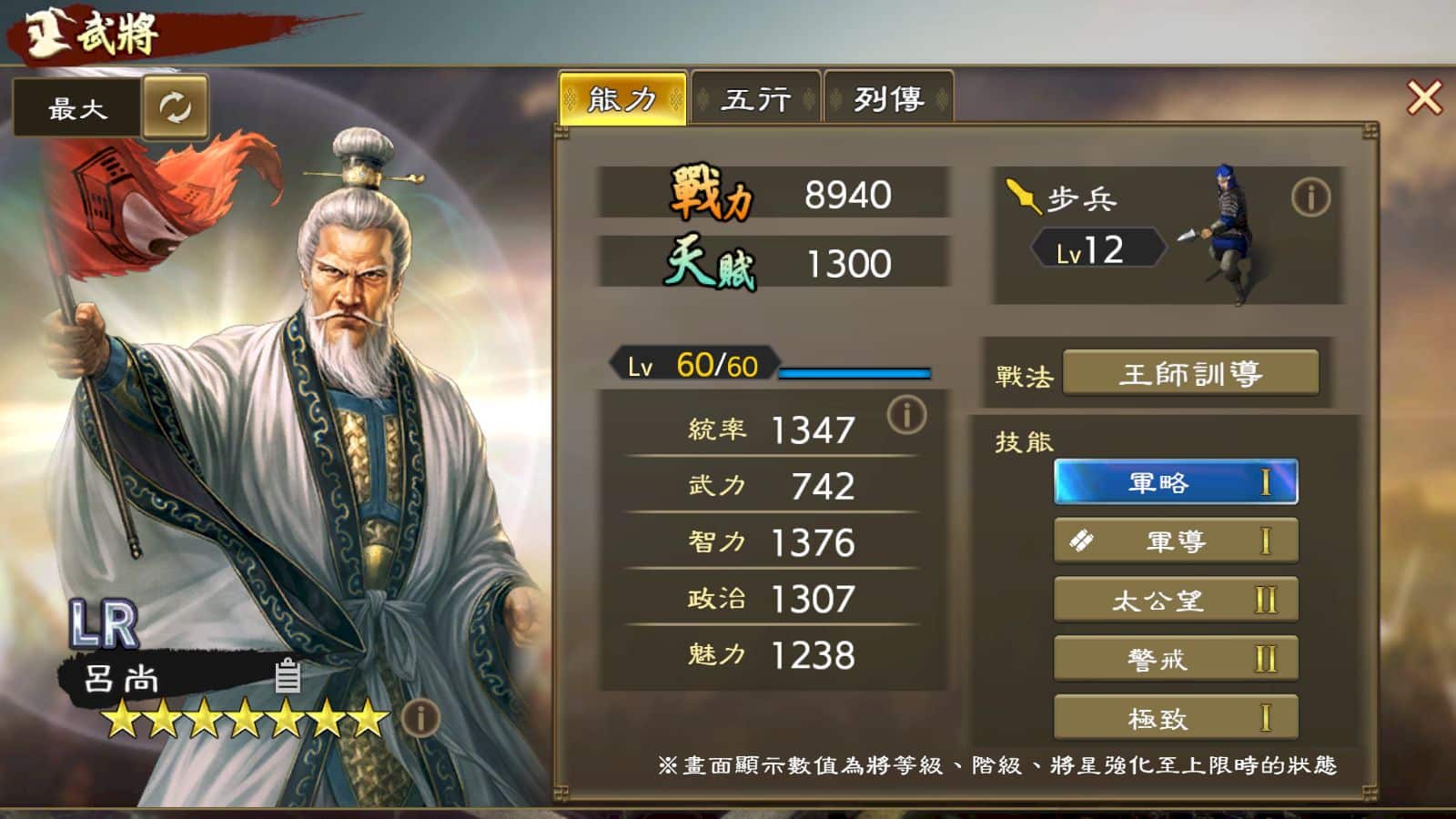The width and height of the screenshot is (1456, 819).
Task: Open info icon next to 步兵 troop type
Action: 1310,197
